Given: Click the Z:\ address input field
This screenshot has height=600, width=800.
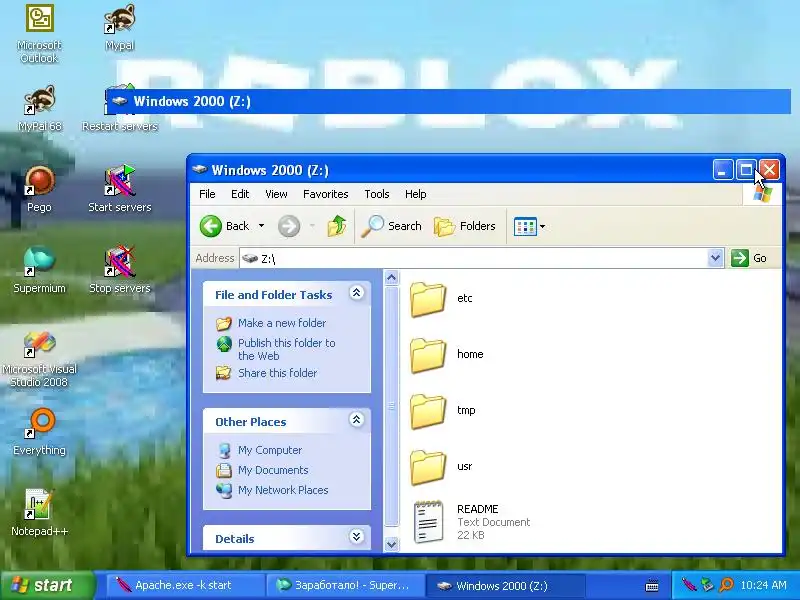Looking at the screenshot, I should (473, 258).
